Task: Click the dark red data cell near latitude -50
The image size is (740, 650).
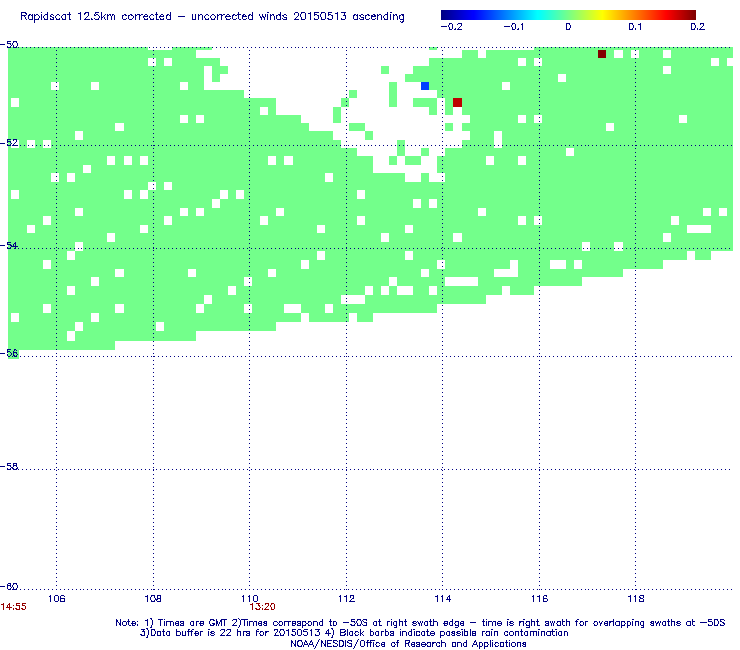Action: [602, 54]
